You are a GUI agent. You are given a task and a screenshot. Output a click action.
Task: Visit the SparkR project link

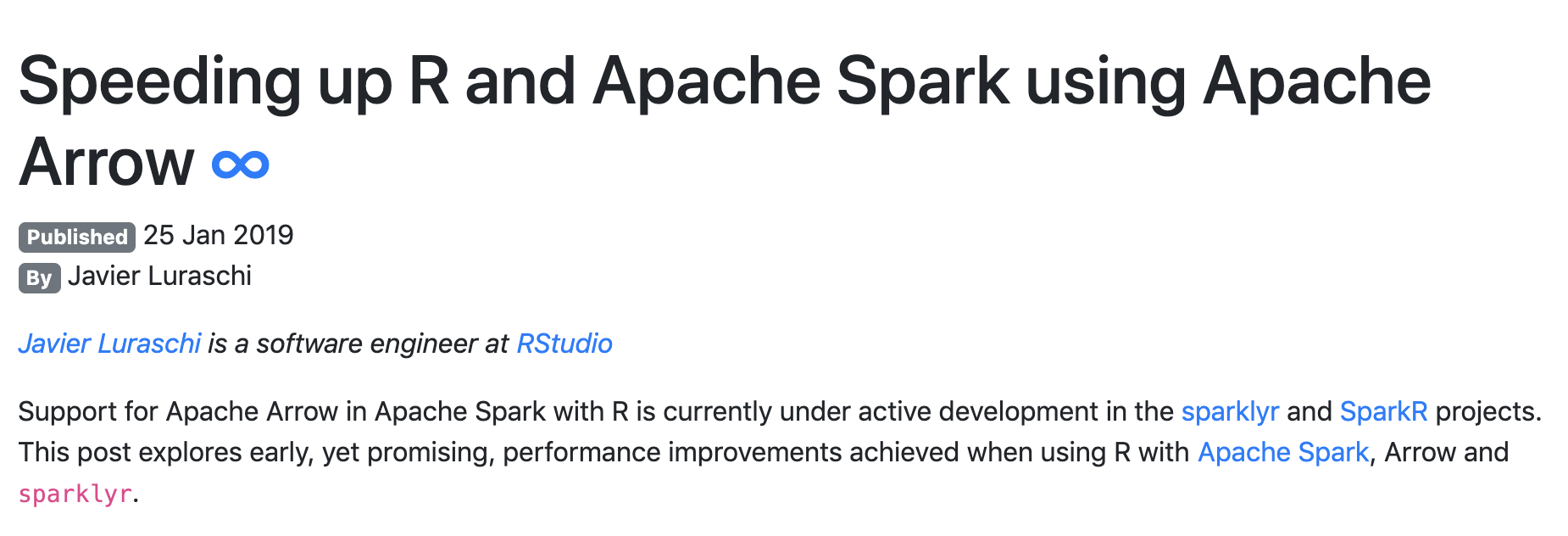click(x=1383, y=411)
